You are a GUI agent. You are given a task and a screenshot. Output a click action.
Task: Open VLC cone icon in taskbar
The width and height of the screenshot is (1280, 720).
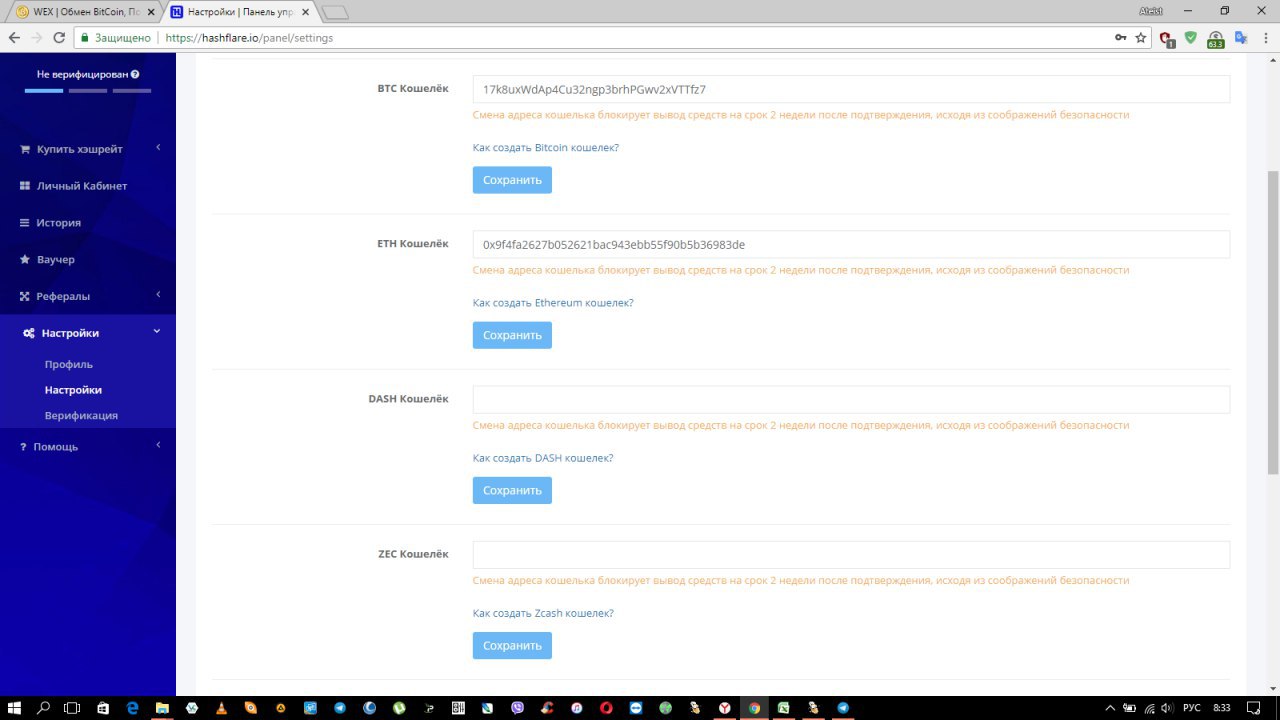221,707
